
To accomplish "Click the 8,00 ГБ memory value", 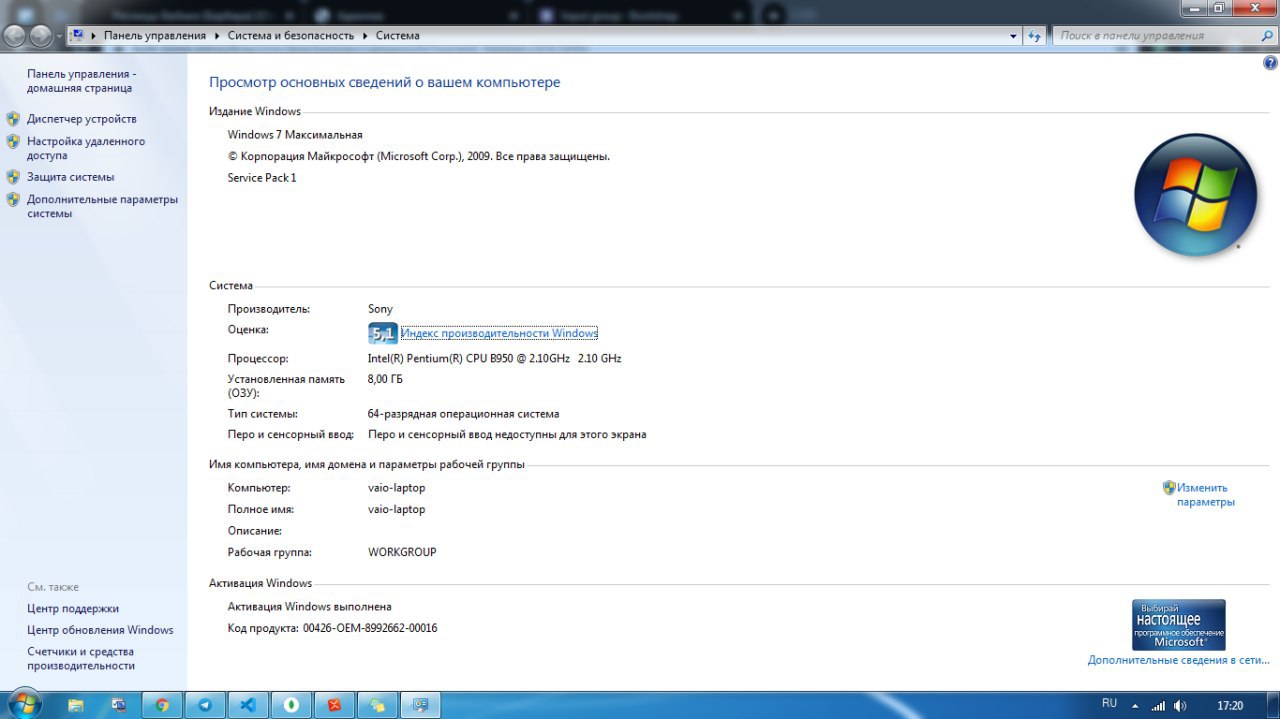I will (x=385, y=379).
